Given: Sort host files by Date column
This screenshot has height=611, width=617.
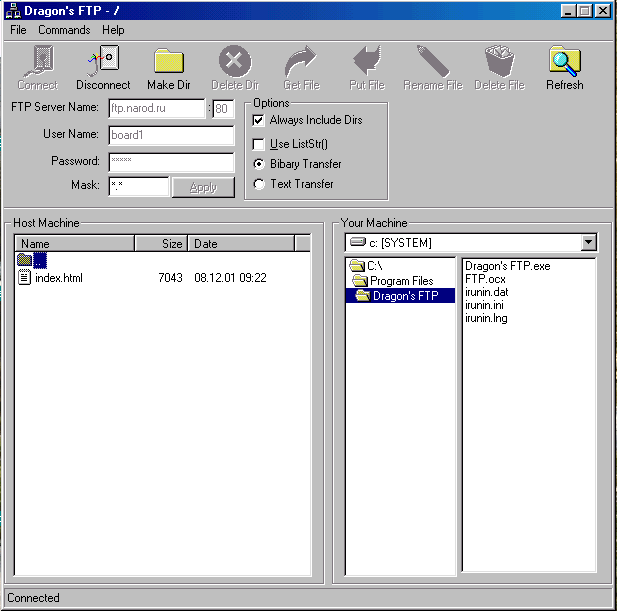Looking at the screenshot, I should (241, 244).
